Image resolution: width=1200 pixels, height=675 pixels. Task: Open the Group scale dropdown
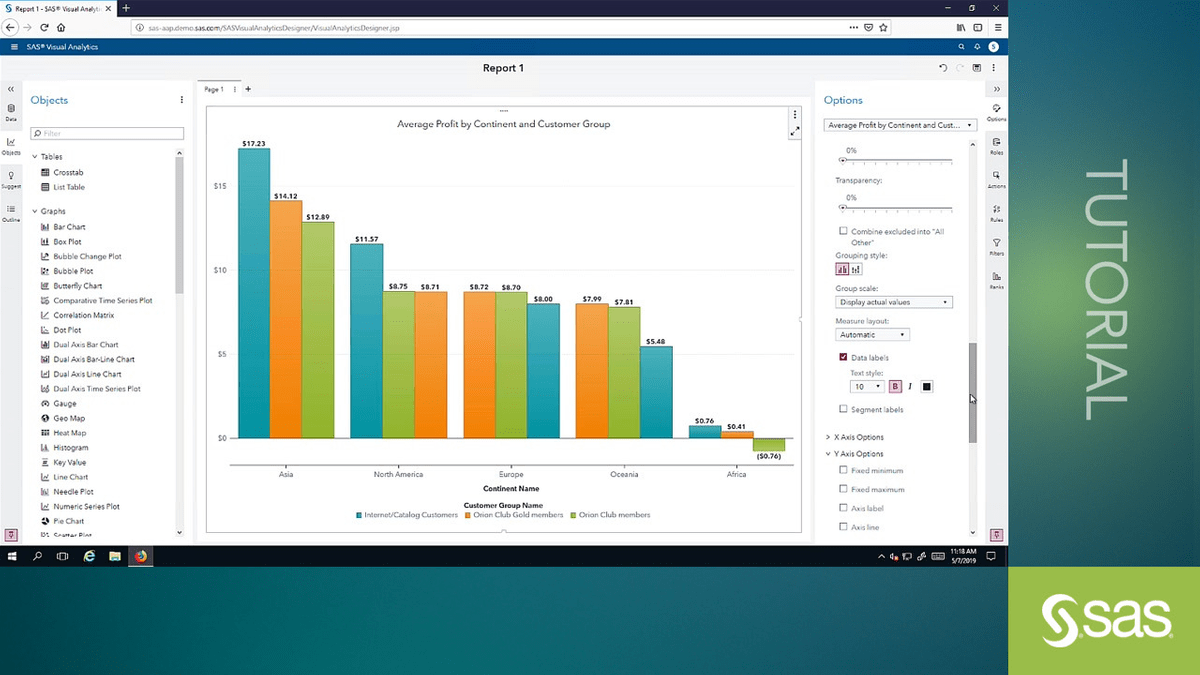894,302
